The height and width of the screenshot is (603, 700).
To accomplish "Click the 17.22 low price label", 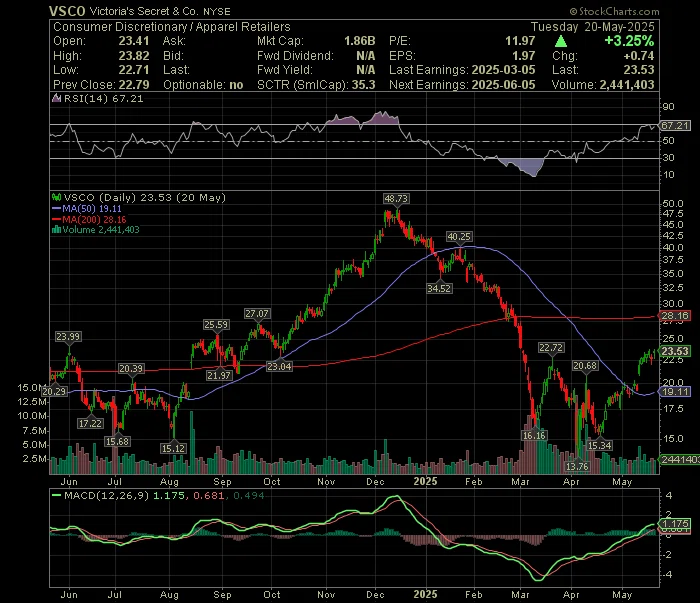I will point(90,423).
